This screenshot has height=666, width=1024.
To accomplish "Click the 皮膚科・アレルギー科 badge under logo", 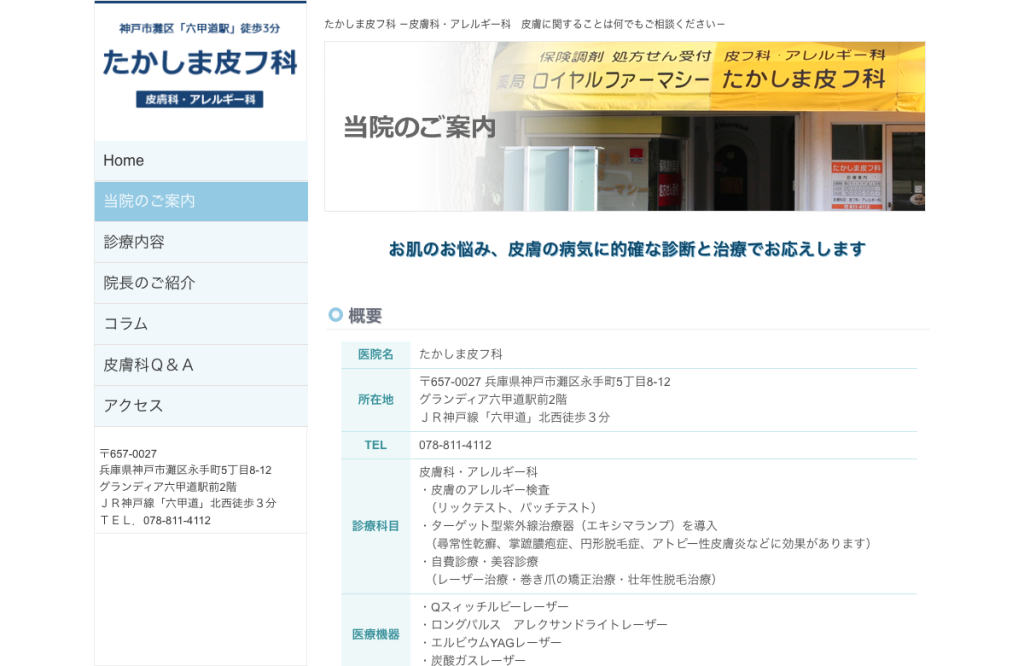I will (x=200, y=99).
